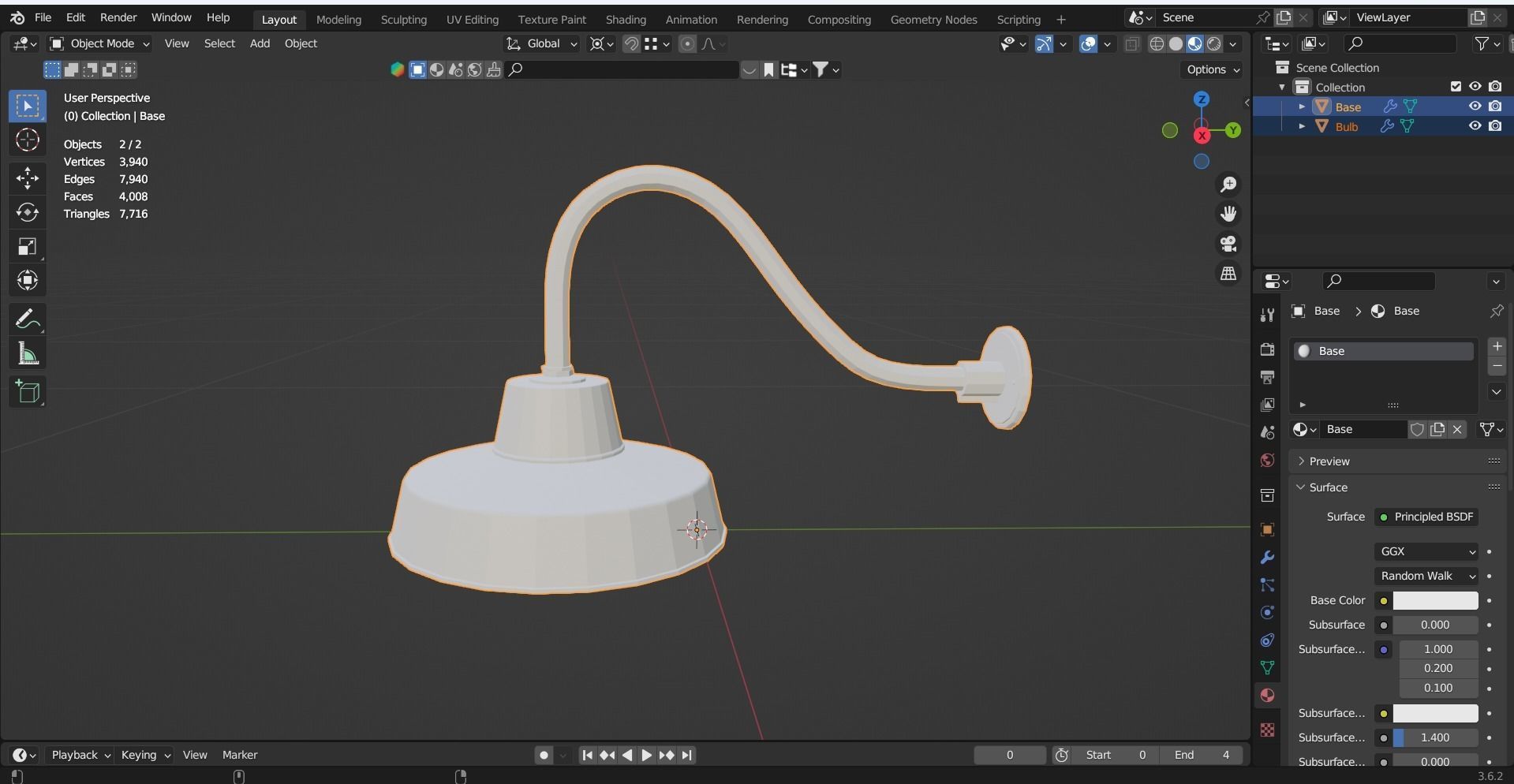The image size is (1514, 784).
Task: Select the Annotate tool
Action: point(28,319)
